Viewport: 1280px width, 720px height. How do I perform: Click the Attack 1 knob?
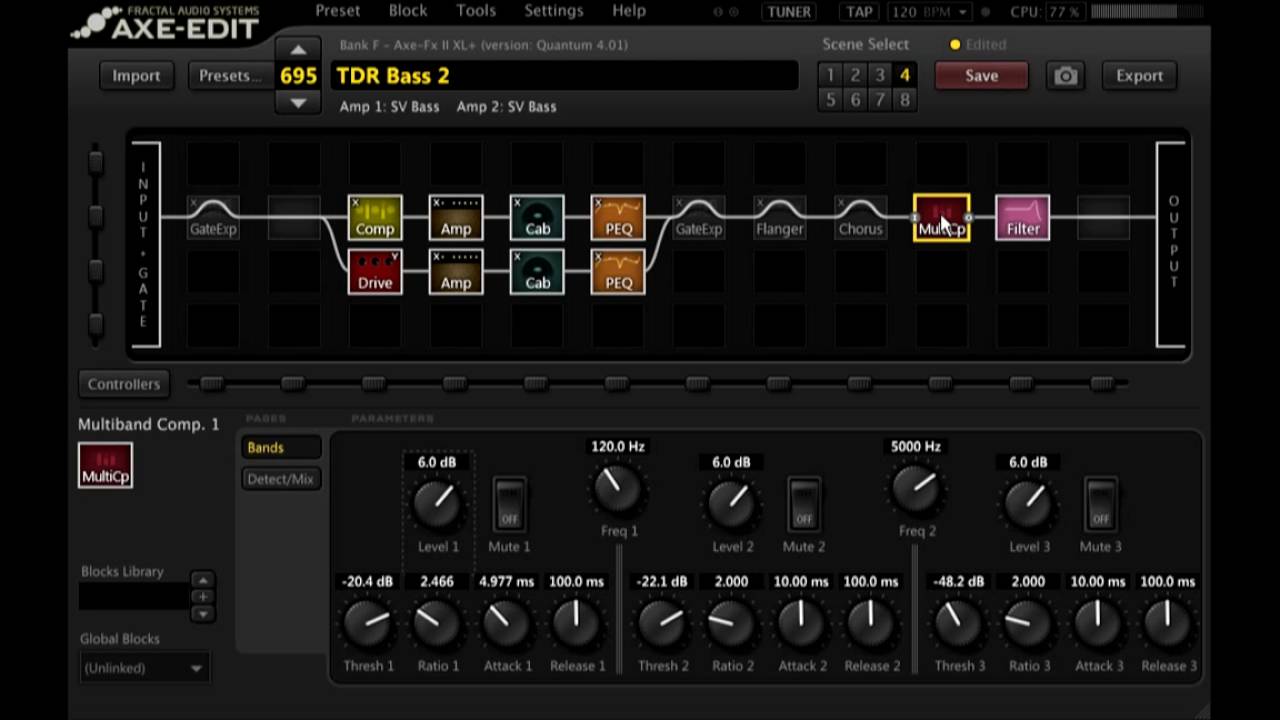507,623
